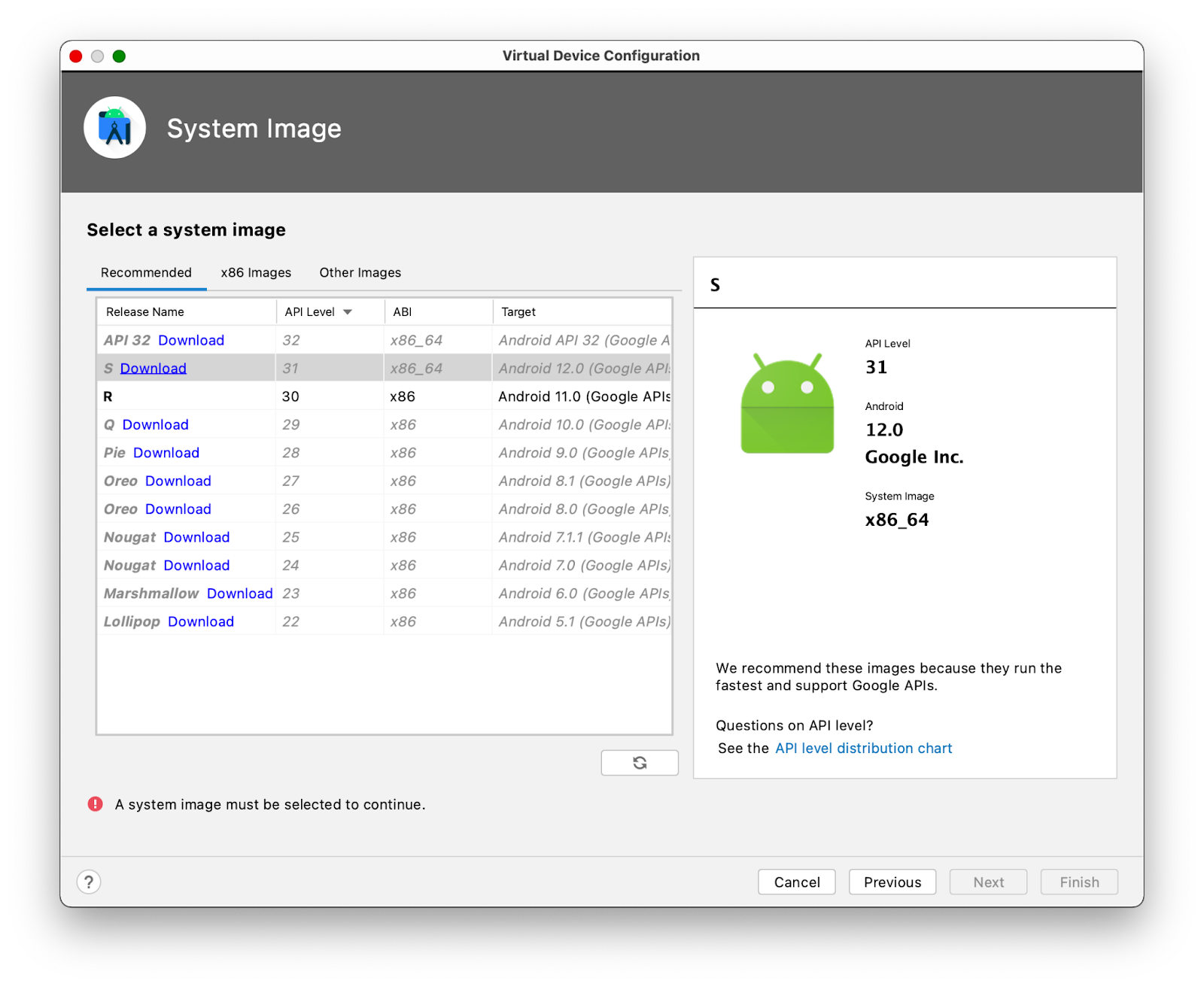The width and height of the screenshot is (1204, 987).
Task: Click the Cancel button
Action: tap(796, 882)
